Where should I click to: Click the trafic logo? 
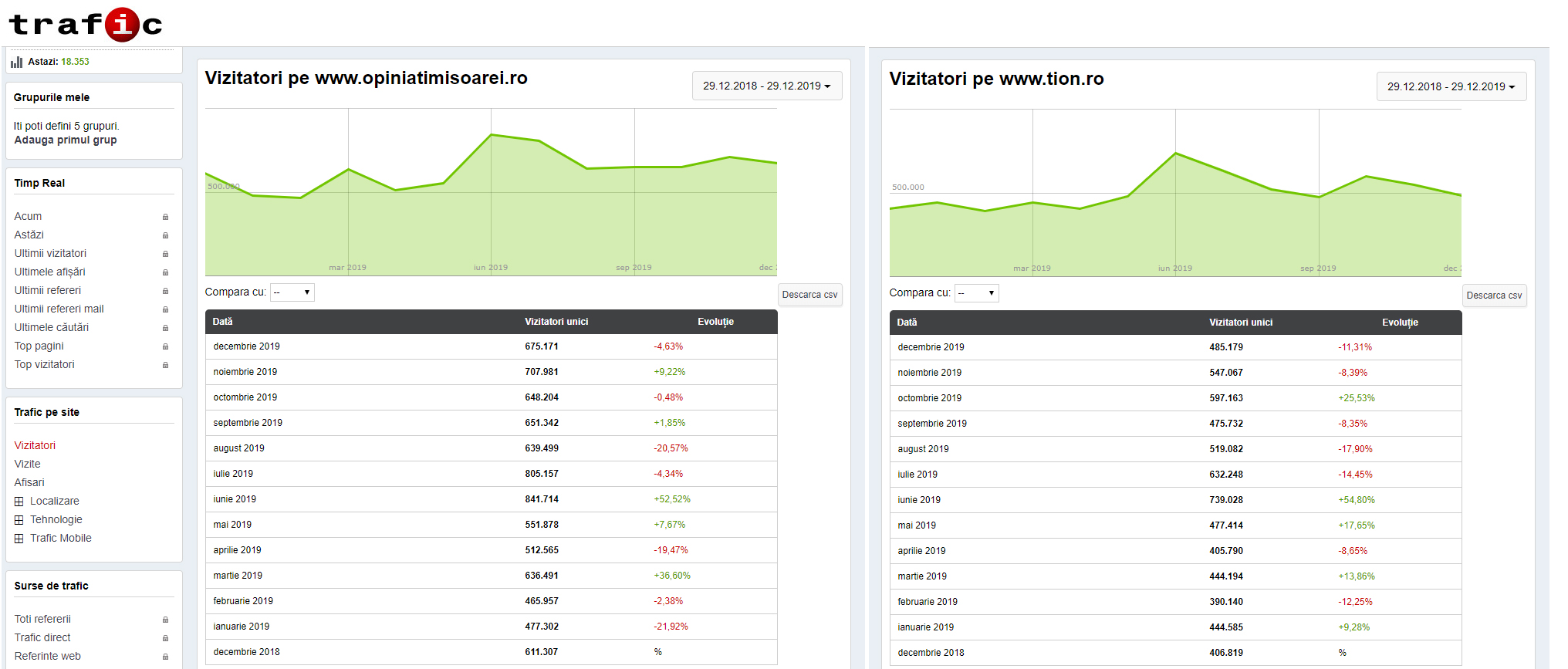[x=86, y=25]
